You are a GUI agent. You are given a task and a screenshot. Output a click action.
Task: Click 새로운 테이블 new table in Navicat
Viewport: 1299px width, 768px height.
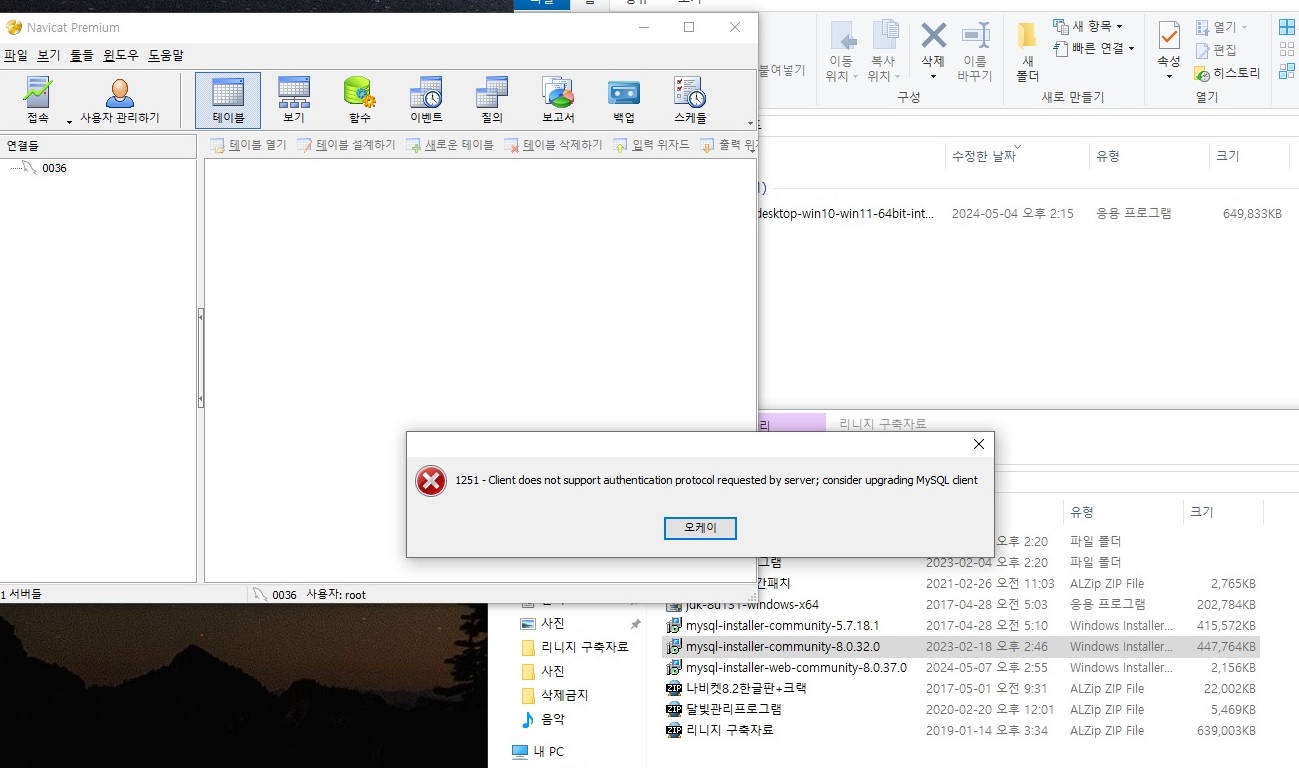[x=450, y=145]
